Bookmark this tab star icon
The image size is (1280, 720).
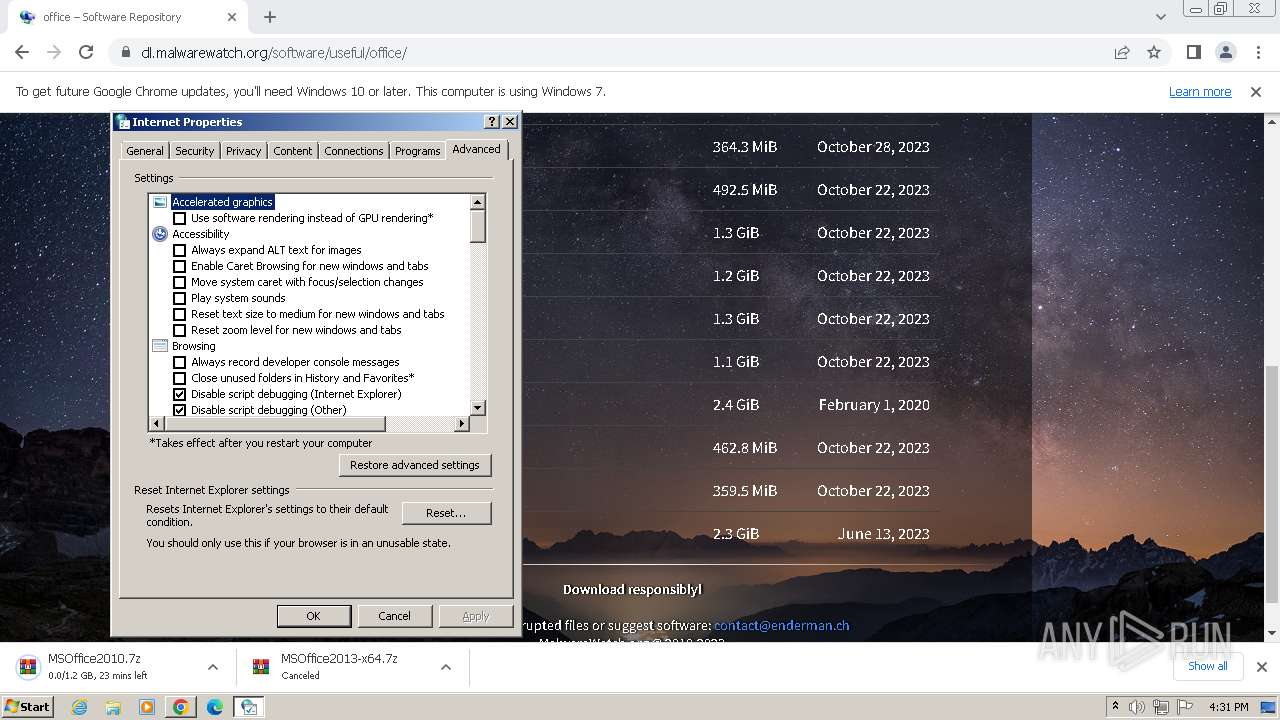click(x=1154, y=52)
